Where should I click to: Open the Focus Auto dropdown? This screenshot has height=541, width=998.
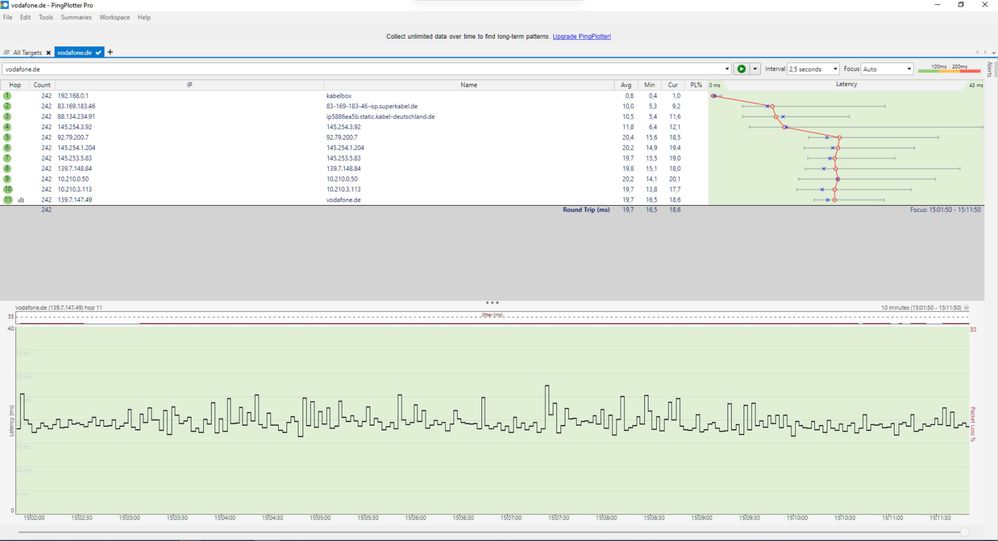point(887,69)
